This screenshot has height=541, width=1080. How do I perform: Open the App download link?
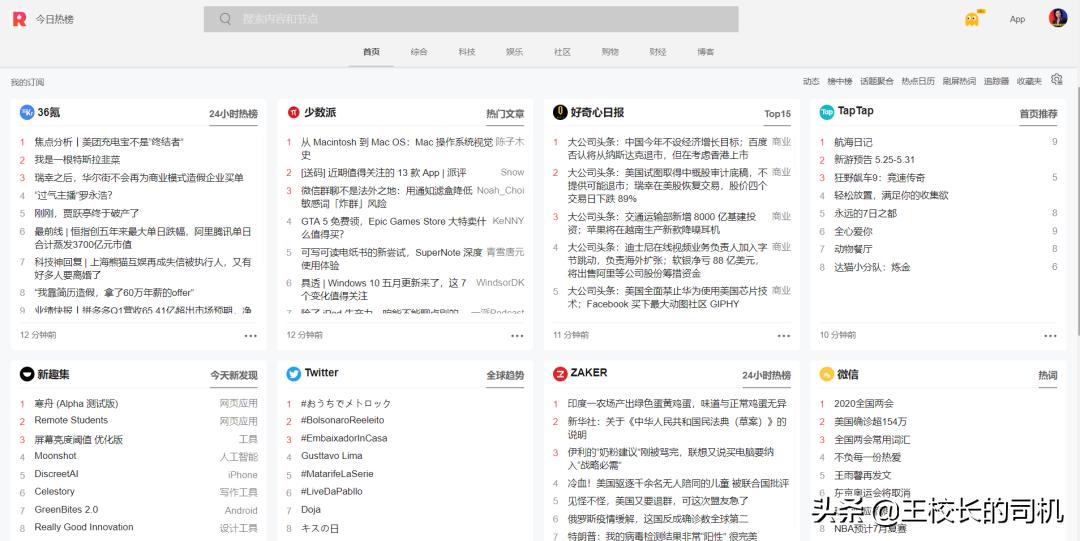1017,19
